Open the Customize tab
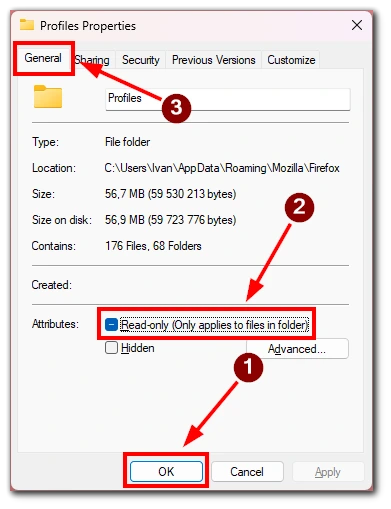Screen dimensions: 391x509 [x=291, y=60]
